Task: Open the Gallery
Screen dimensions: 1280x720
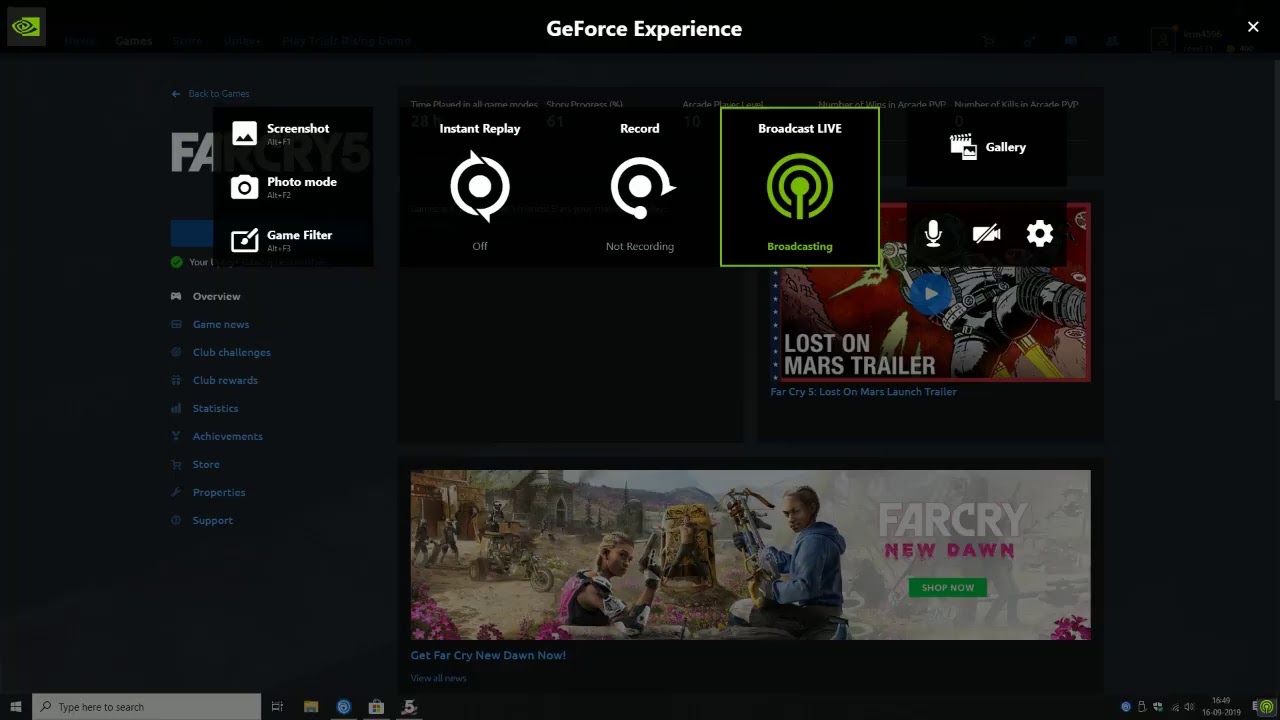Action: [987, 147]
